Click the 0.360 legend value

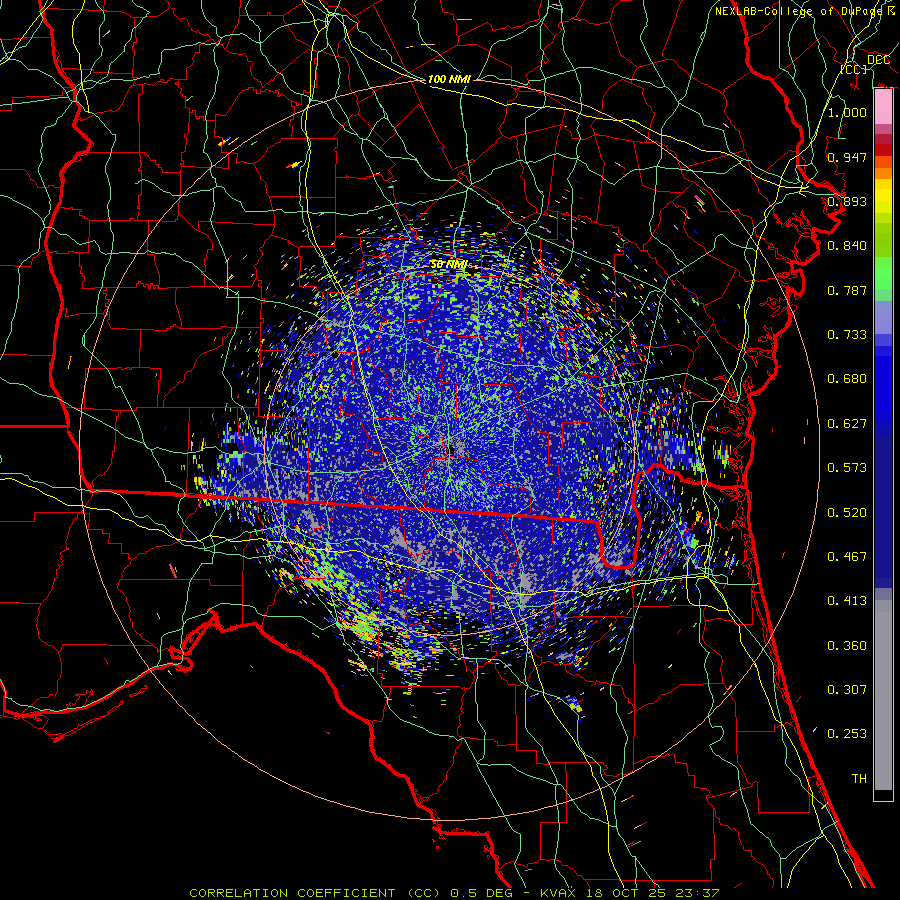tap(847, 646)
